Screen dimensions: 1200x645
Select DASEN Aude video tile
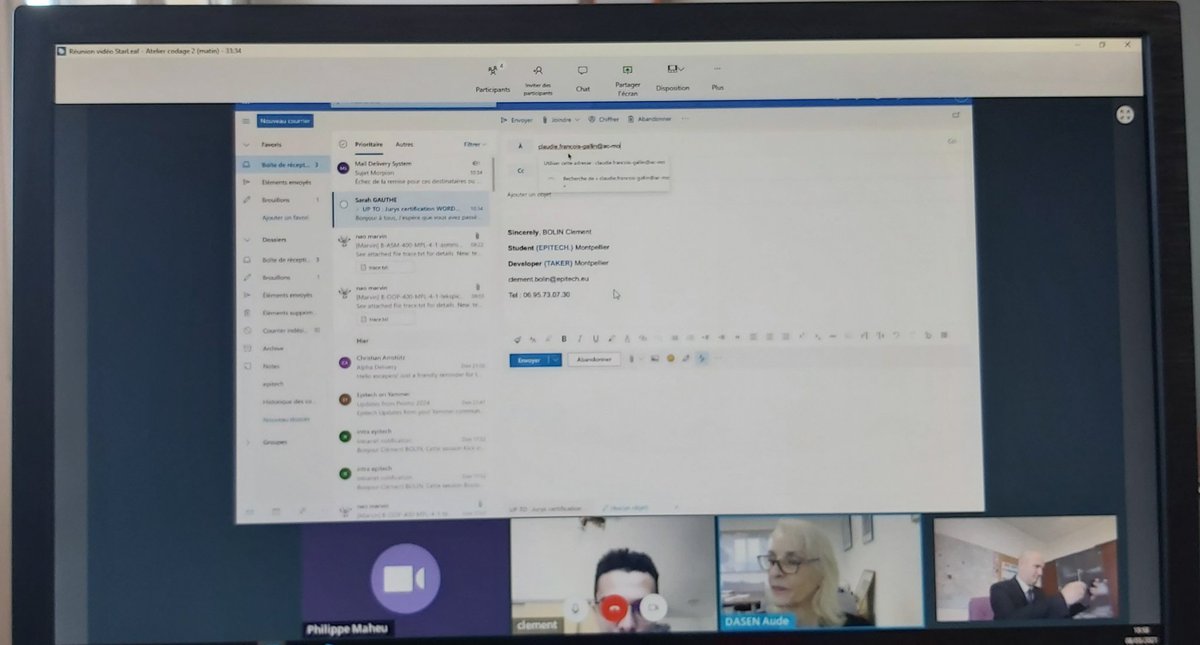click(x=819, y=571)
